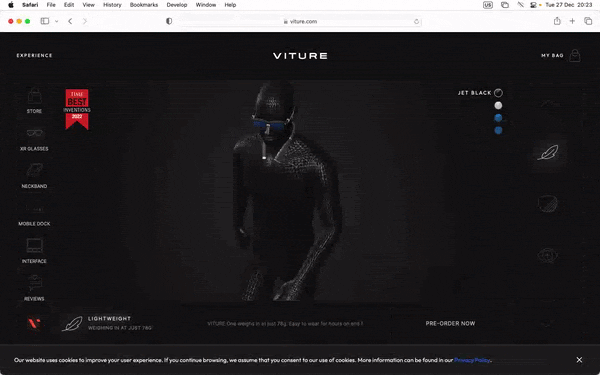Expand the sidebar options chevron
This screenshot has width=600, height=375.
pos(57,21)
